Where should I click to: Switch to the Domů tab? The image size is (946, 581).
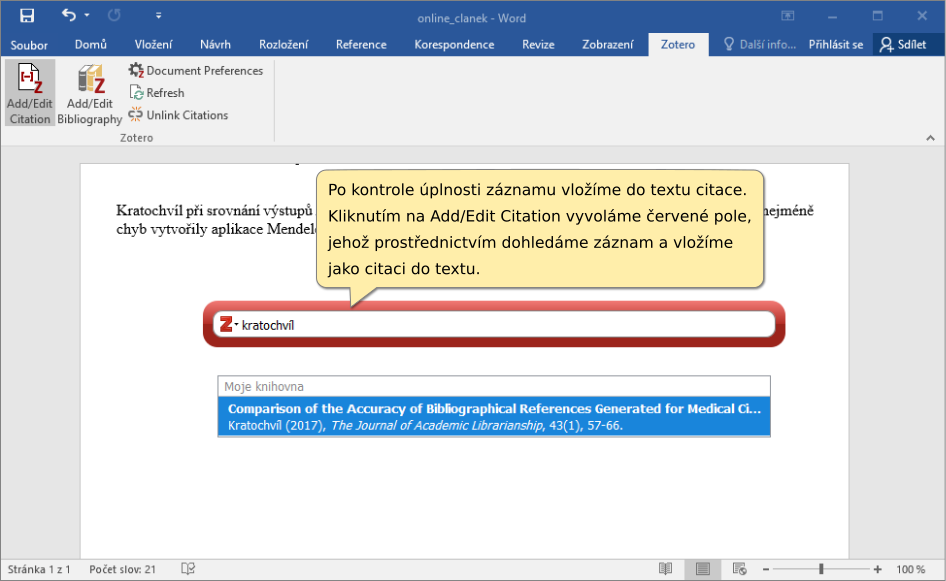tap(90, 45)
